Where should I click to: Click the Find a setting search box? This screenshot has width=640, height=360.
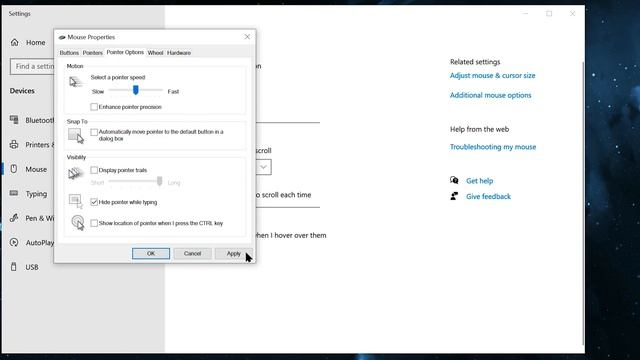click(32, 66)
